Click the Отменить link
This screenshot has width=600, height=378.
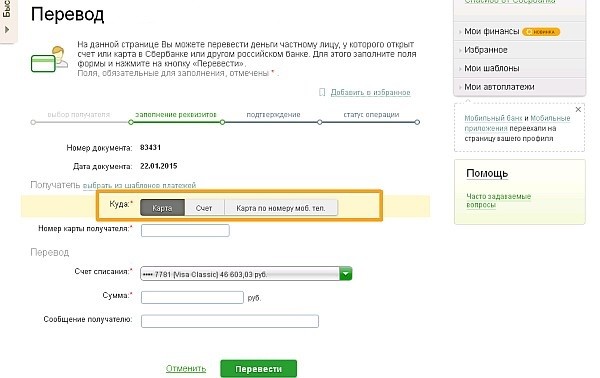click(x=186, y=368)
